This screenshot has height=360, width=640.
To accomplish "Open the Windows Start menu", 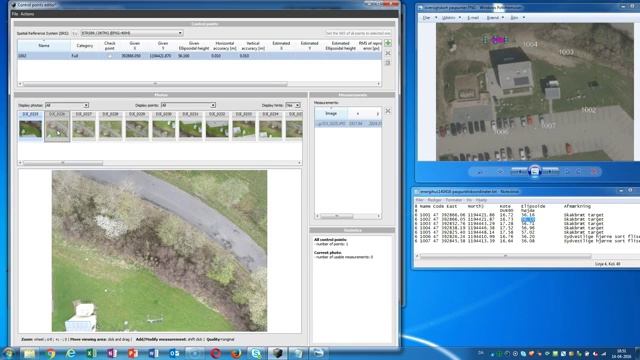I will [8, 353].
